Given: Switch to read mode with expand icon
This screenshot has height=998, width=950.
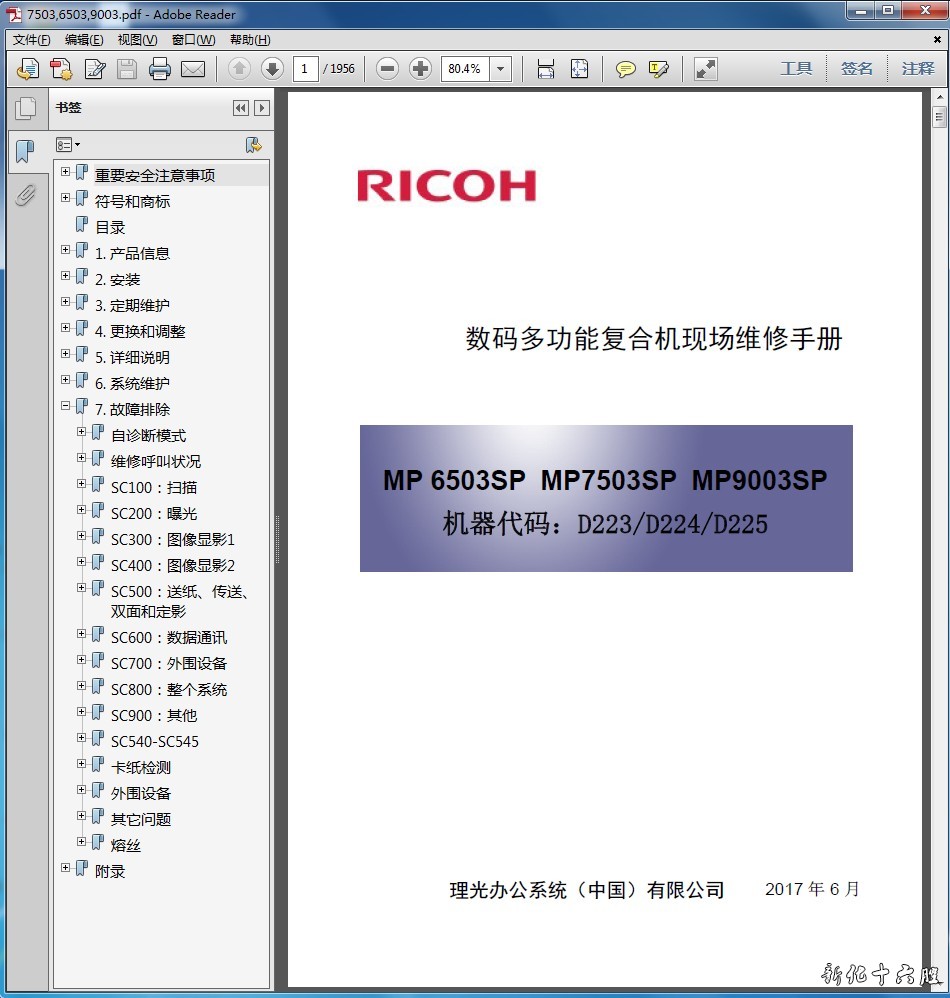Looking at the screenshot, I should (706, 69).
